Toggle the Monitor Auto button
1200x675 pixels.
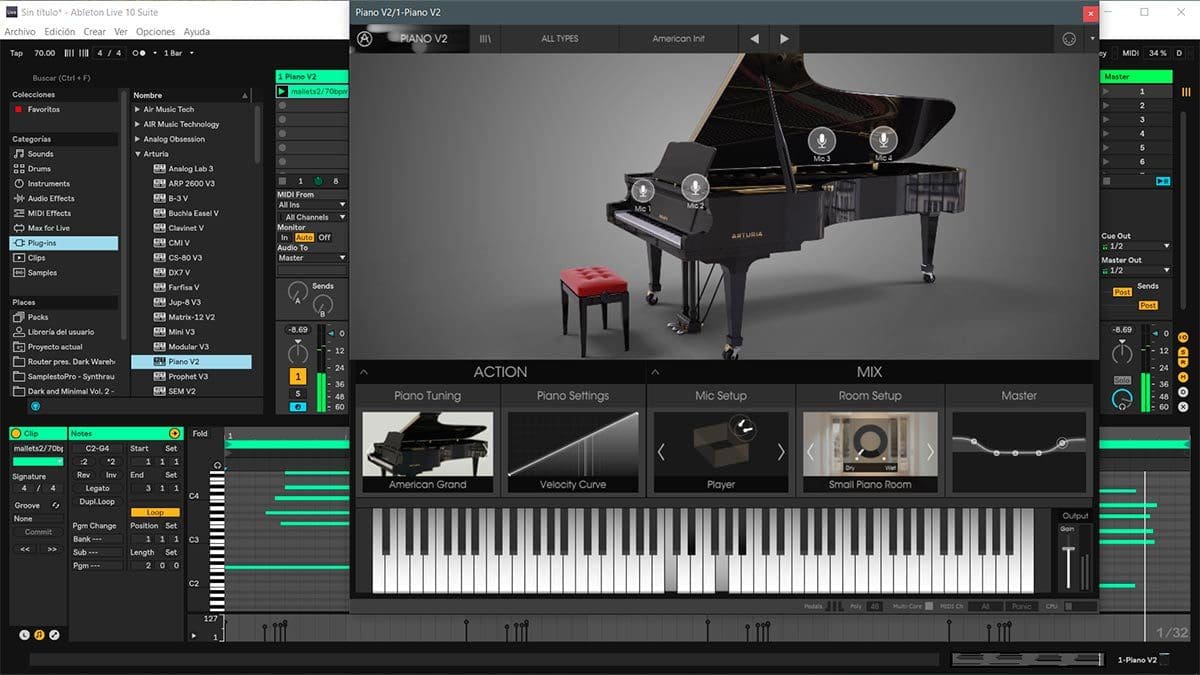[x=304, y=237]
